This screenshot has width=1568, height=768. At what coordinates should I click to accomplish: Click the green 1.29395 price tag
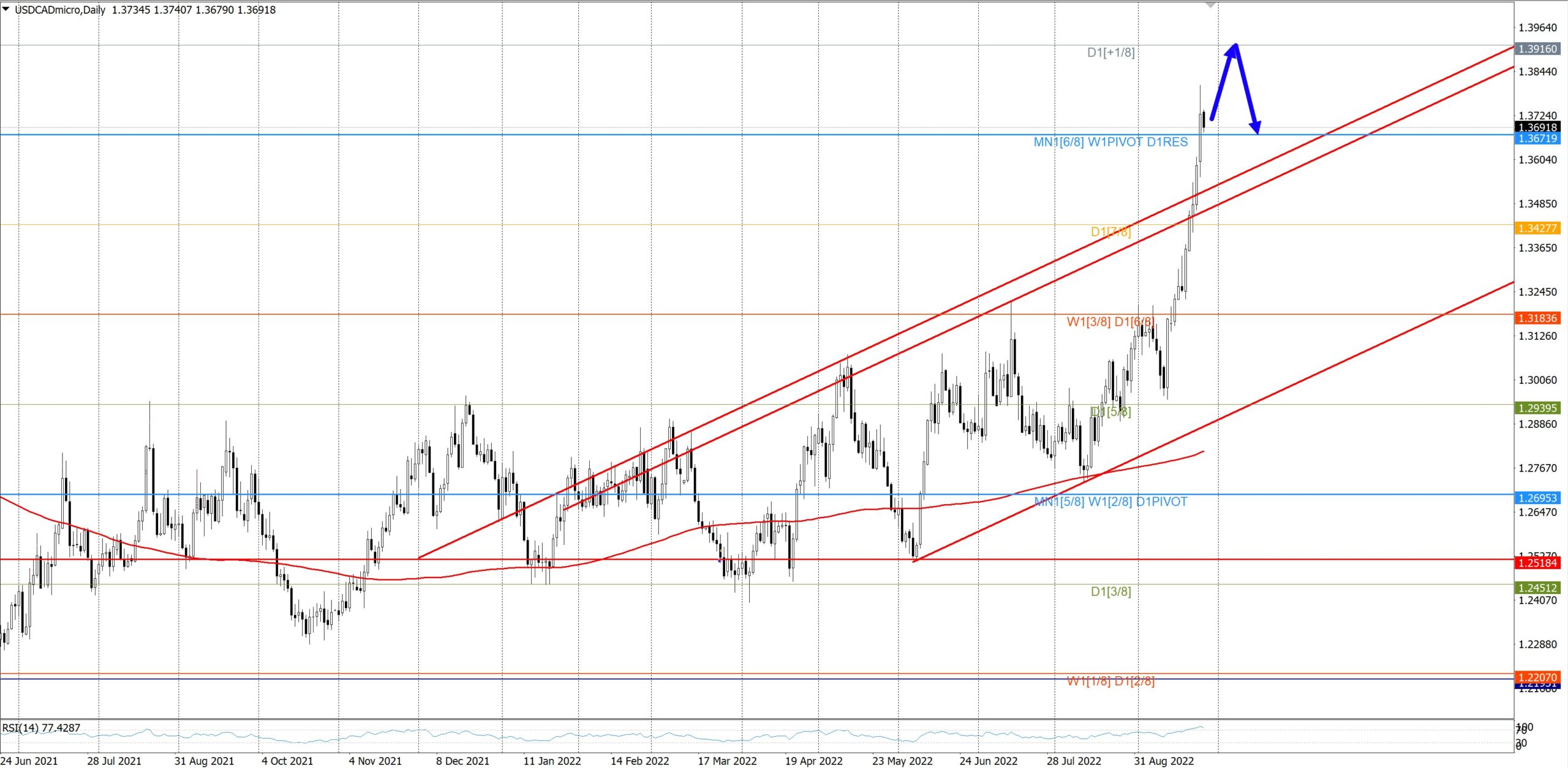[x=1536, y=408]
